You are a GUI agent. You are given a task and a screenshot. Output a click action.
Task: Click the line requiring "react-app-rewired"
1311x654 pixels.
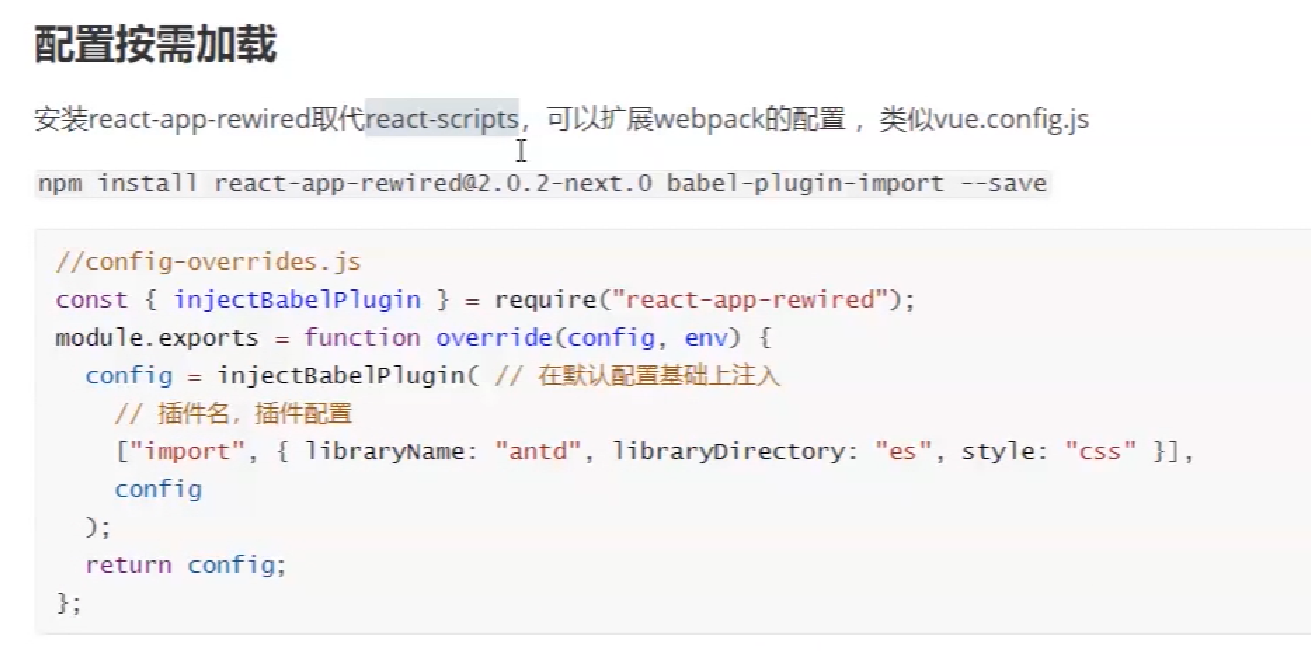tap(486, 300)
